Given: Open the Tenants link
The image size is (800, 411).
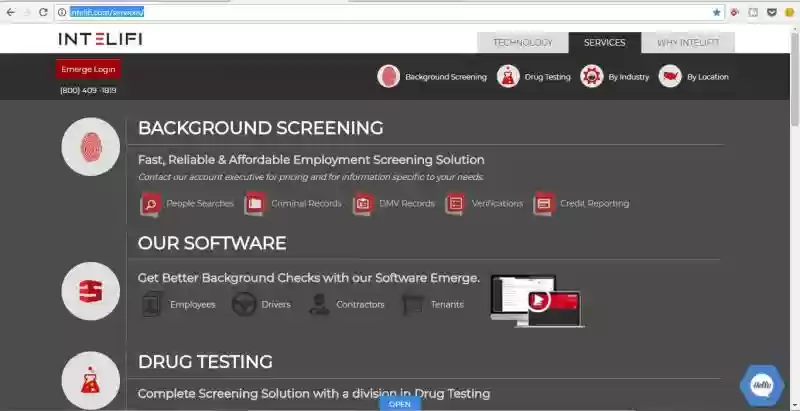Looking at the screenshot, I should [x=447, y=304].
